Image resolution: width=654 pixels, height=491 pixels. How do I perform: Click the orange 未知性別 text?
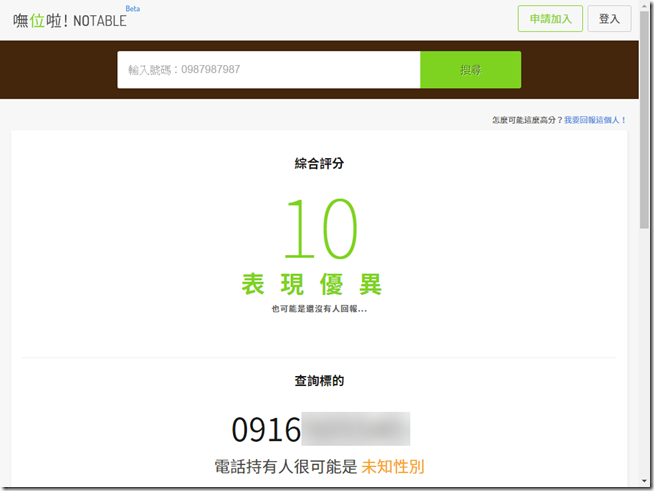pyautogui.click(x=392, y=466)
